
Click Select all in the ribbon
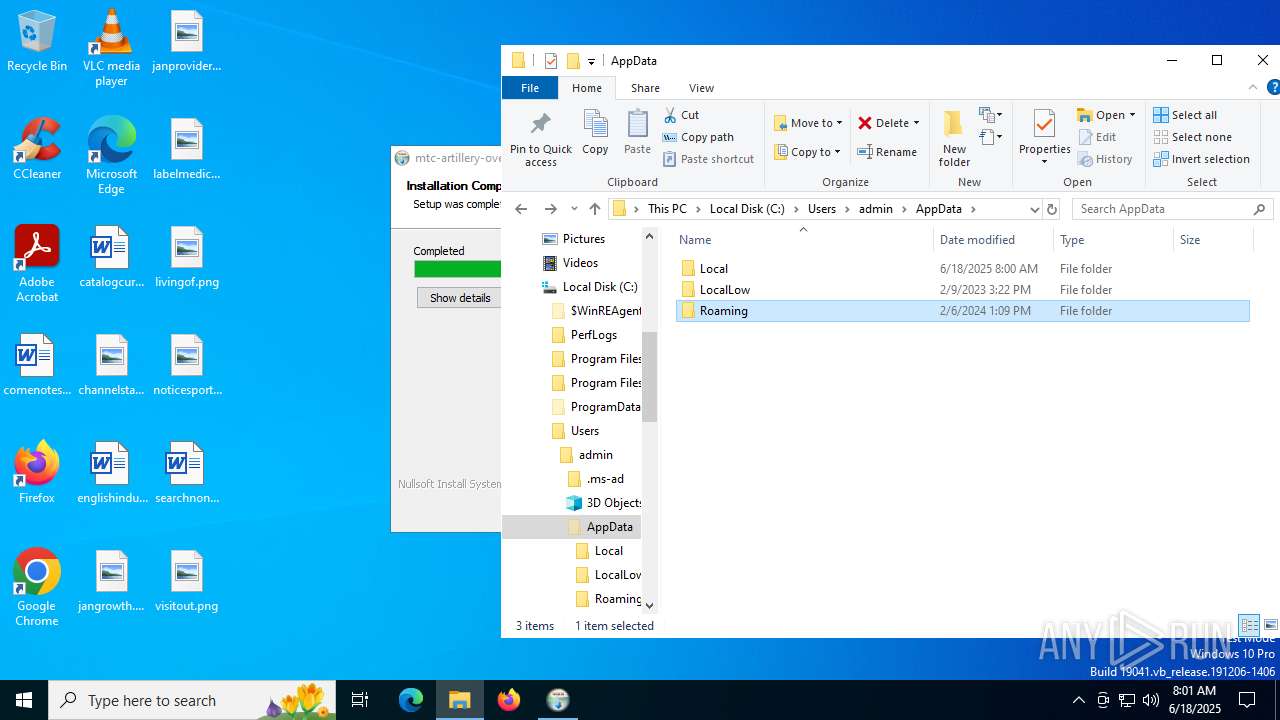pyautogui.click(x=1185, y=115)
